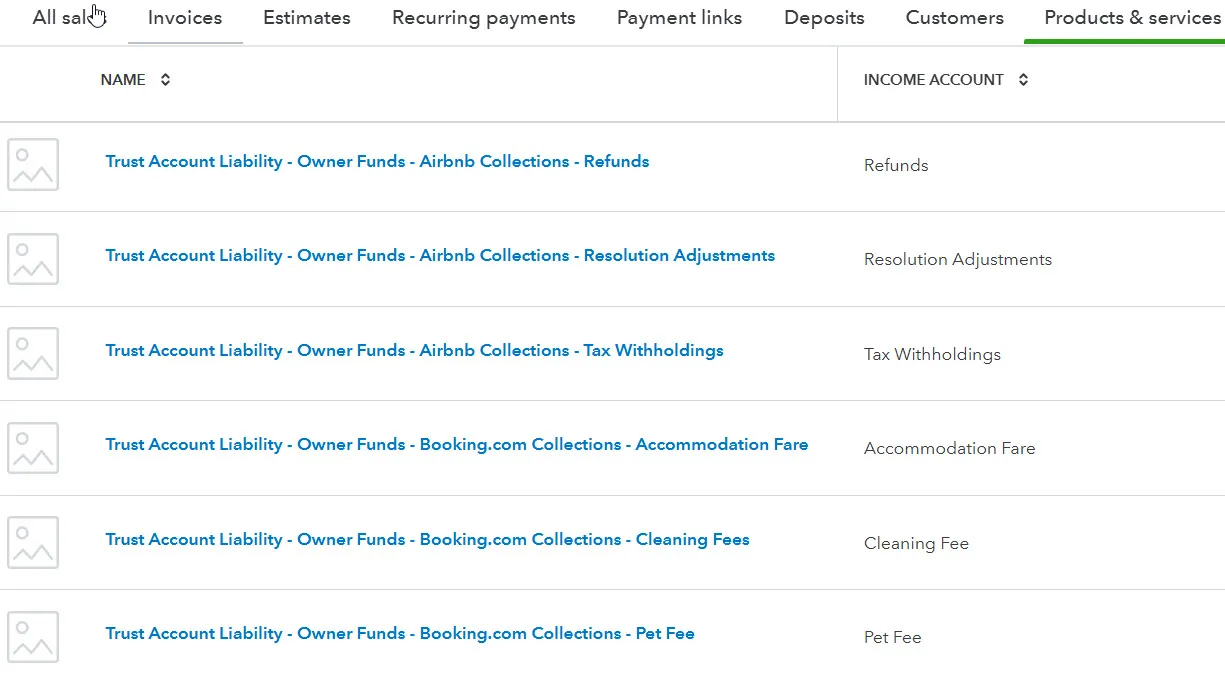Open Booking.com Collections - Accommodation Fare link

[457, 444]
